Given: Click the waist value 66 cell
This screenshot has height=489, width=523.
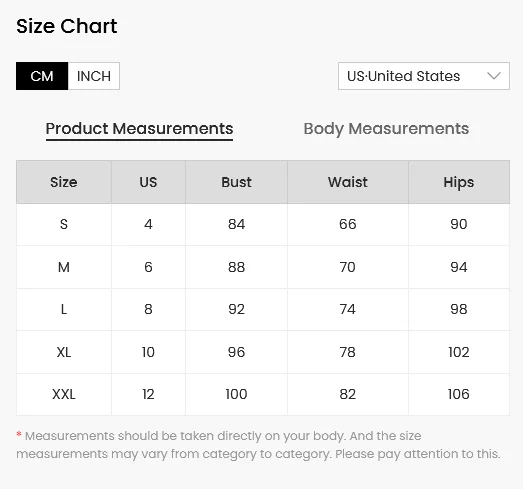Looking at the screenshot, I should click(348, 224).
